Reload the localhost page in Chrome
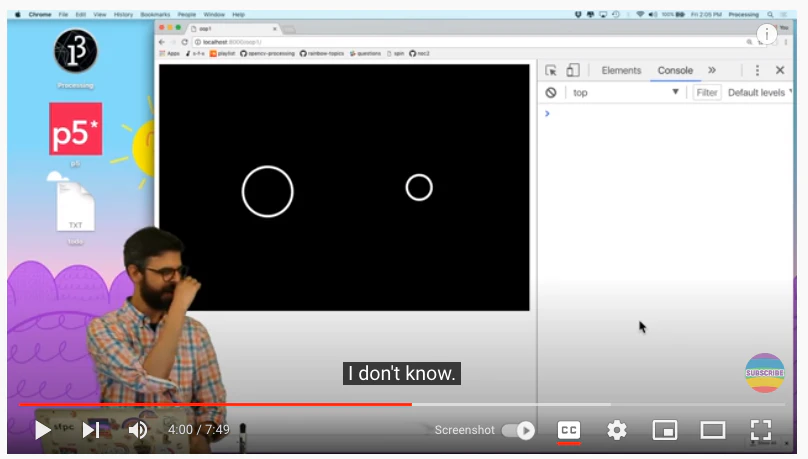Screen dimensions: 808x459 [184, 42]
